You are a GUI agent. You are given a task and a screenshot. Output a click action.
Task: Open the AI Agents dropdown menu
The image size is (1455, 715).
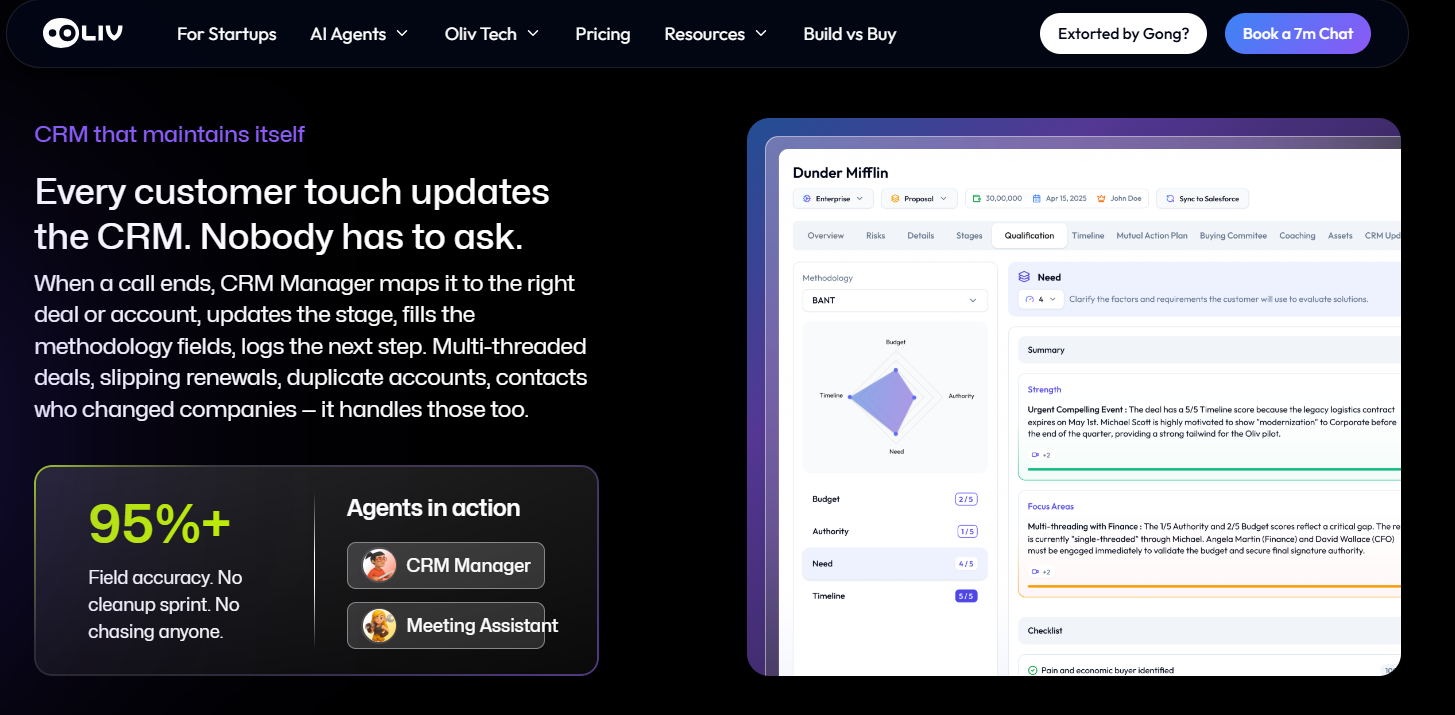click(359, 34)
